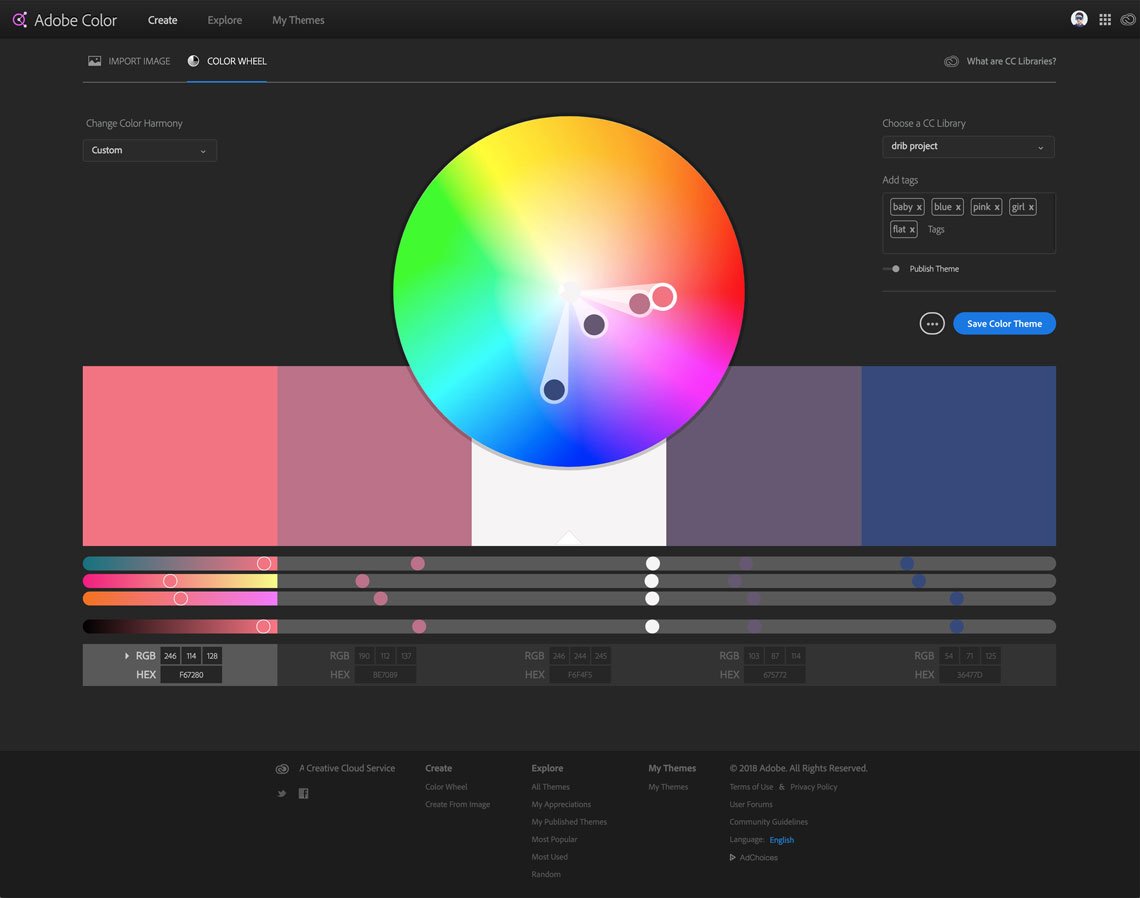
Task: Click the Save Color Theme button
Action: coord(1004,324)
